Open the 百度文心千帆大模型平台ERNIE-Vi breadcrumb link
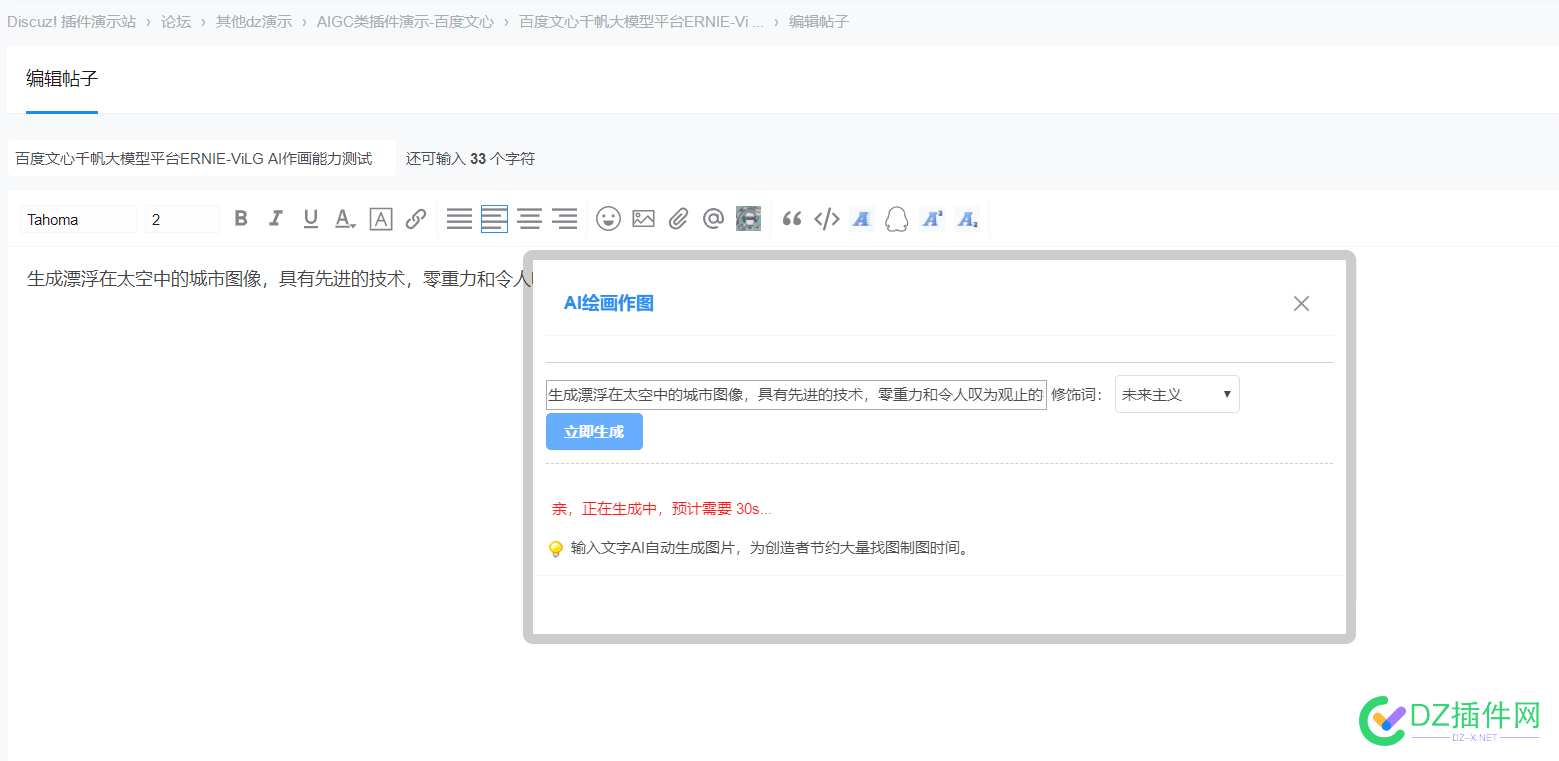The width and height of the screenshot is (1559, 761). [x=641, y=21]
